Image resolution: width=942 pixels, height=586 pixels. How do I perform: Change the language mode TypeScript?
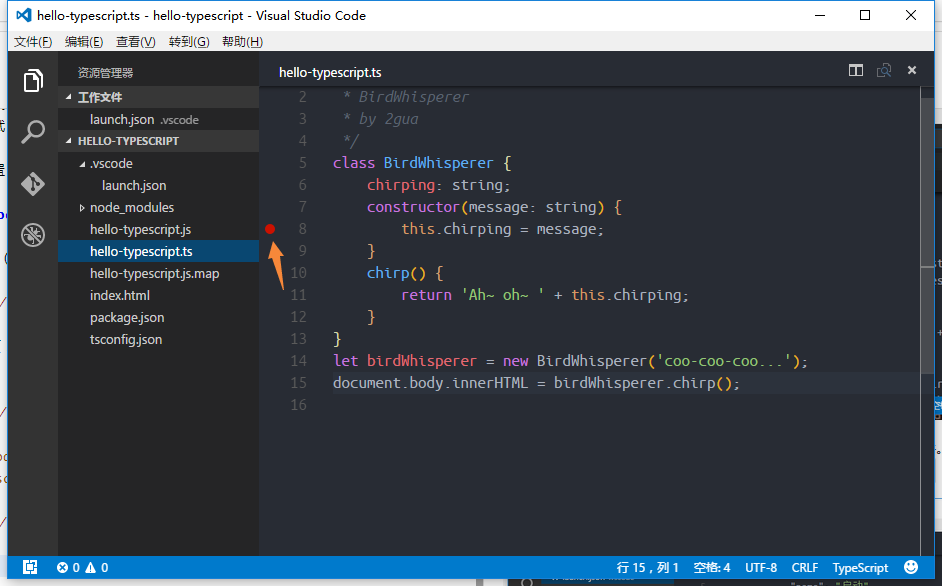[859, 567]
